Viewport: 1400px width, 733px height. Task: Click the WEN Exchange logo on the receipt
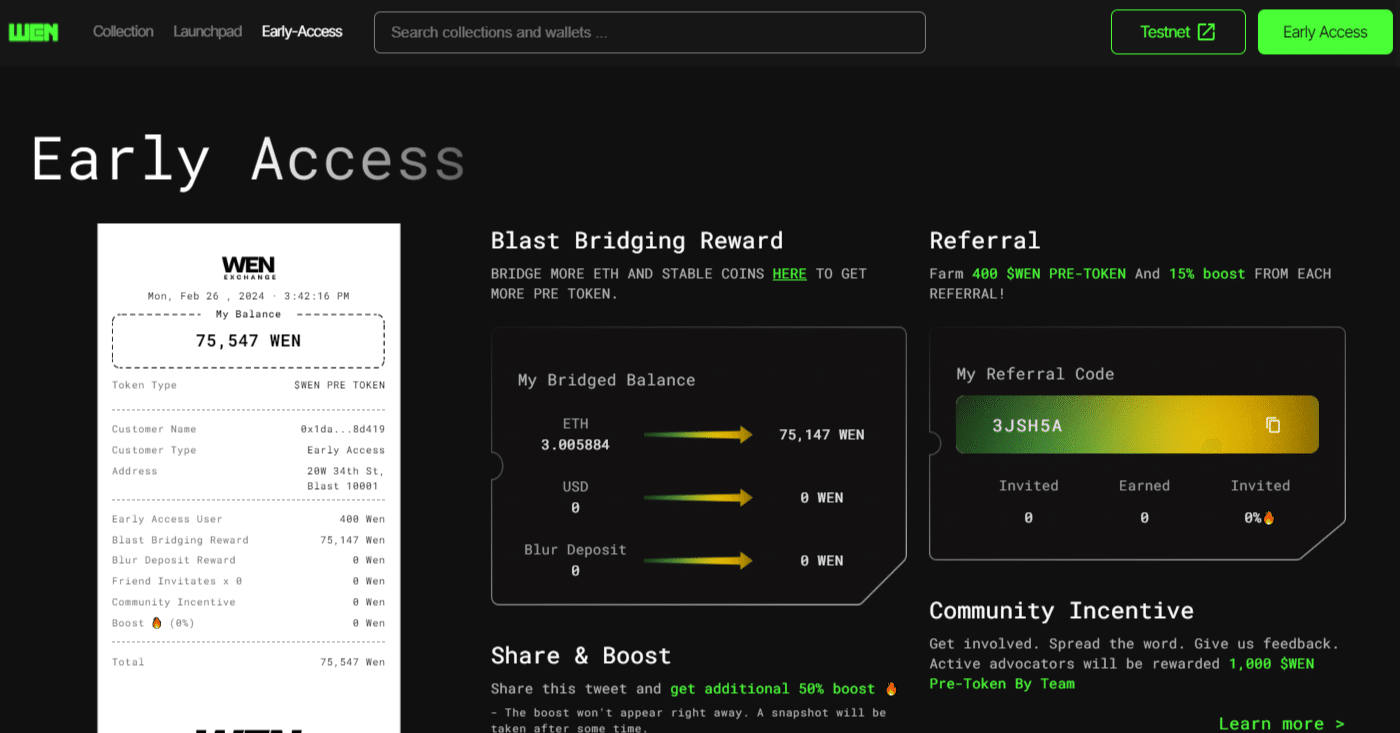click(x=249, y=267)
